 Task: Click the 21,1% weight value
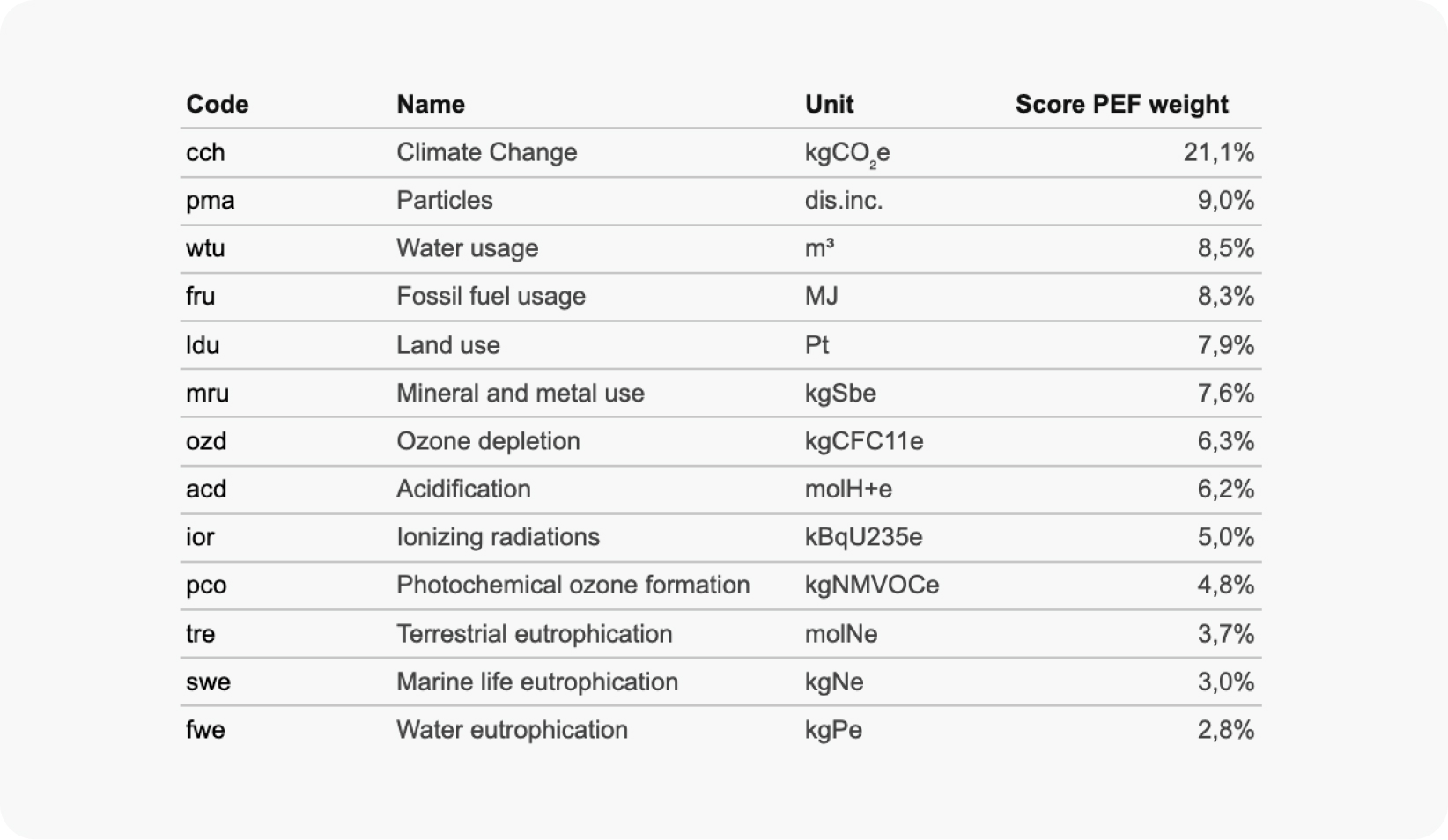pos(1218,152)
